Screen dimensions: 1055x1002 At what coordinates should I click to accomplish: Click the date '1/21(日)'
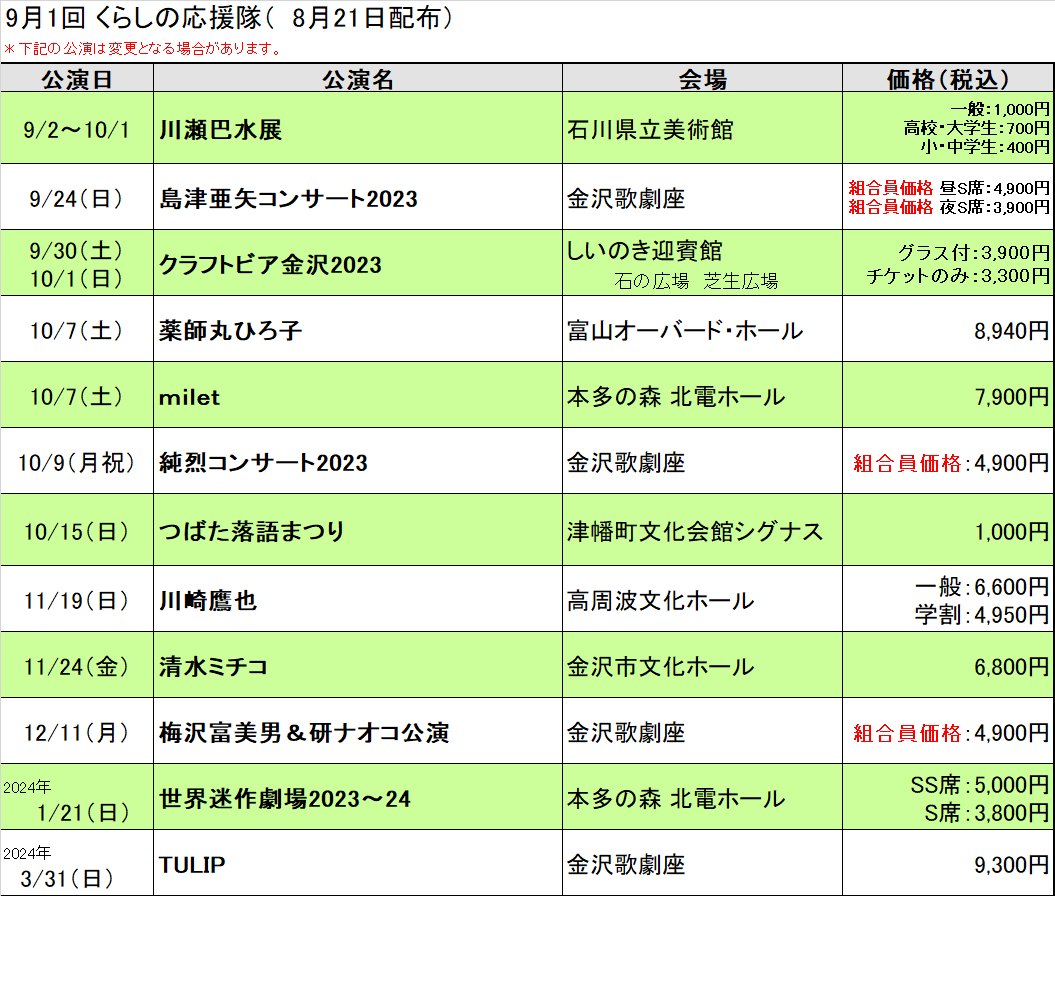(83, 812)
